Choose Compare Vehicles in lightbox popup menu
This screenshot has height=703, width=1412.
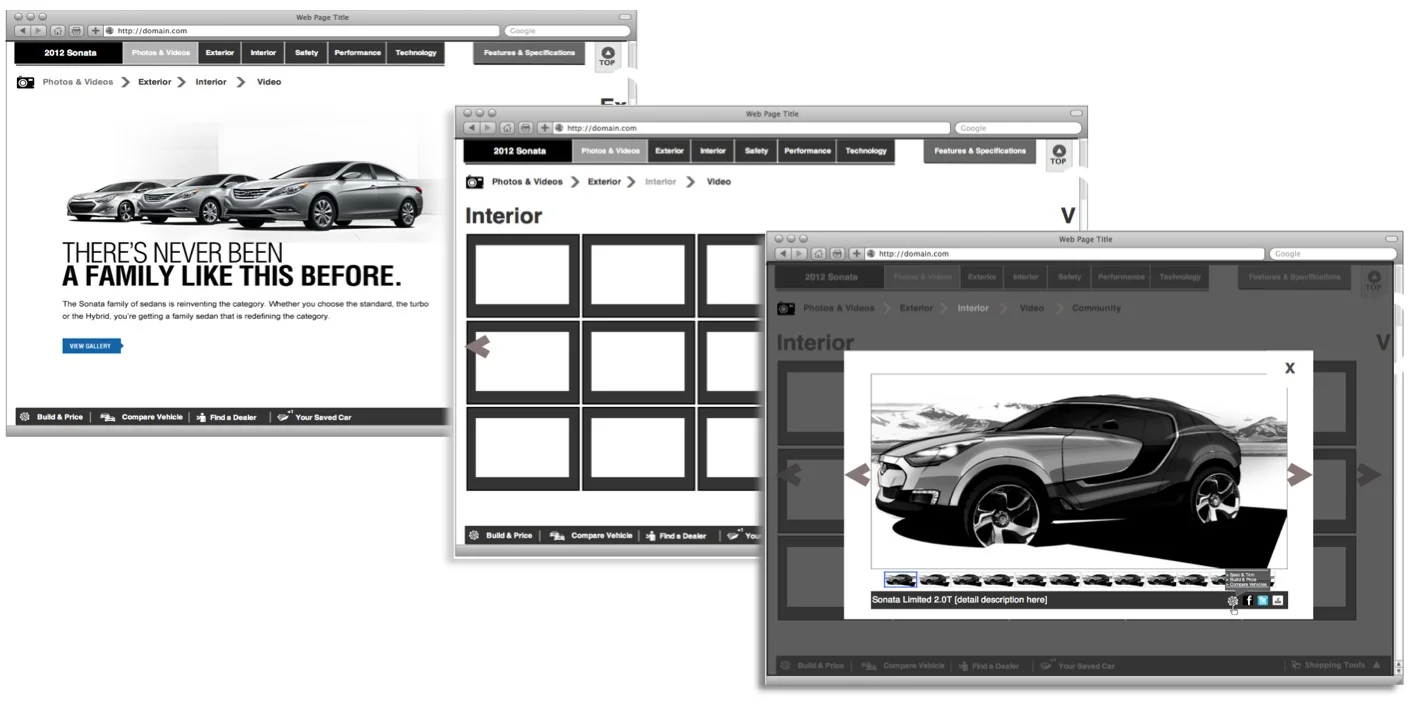[1247, 585]
